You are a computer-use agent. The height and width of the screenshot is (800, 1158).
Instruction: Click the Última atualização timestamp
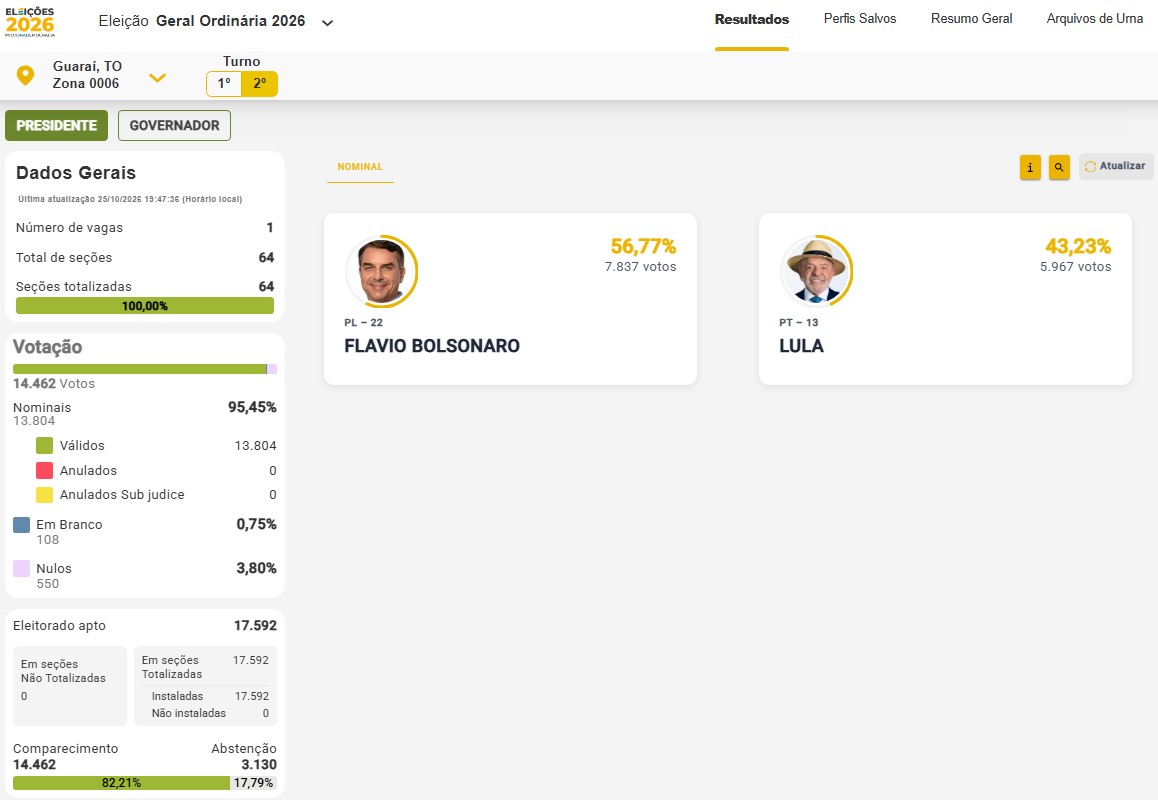pos(130,199)
